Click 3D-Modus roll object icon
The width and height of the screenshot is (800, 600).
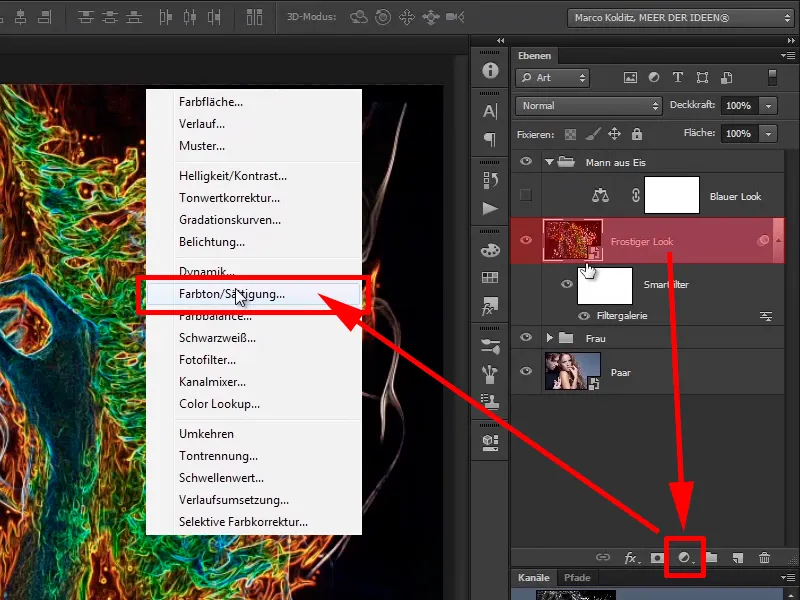pos(383,17)
